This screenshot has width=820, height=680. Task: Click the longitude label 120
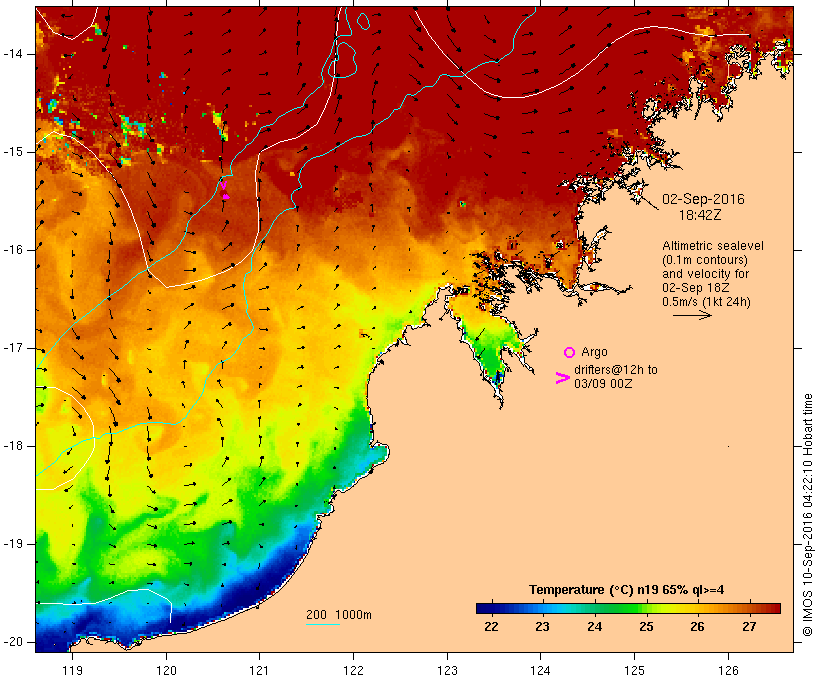[x=166, y=670]
